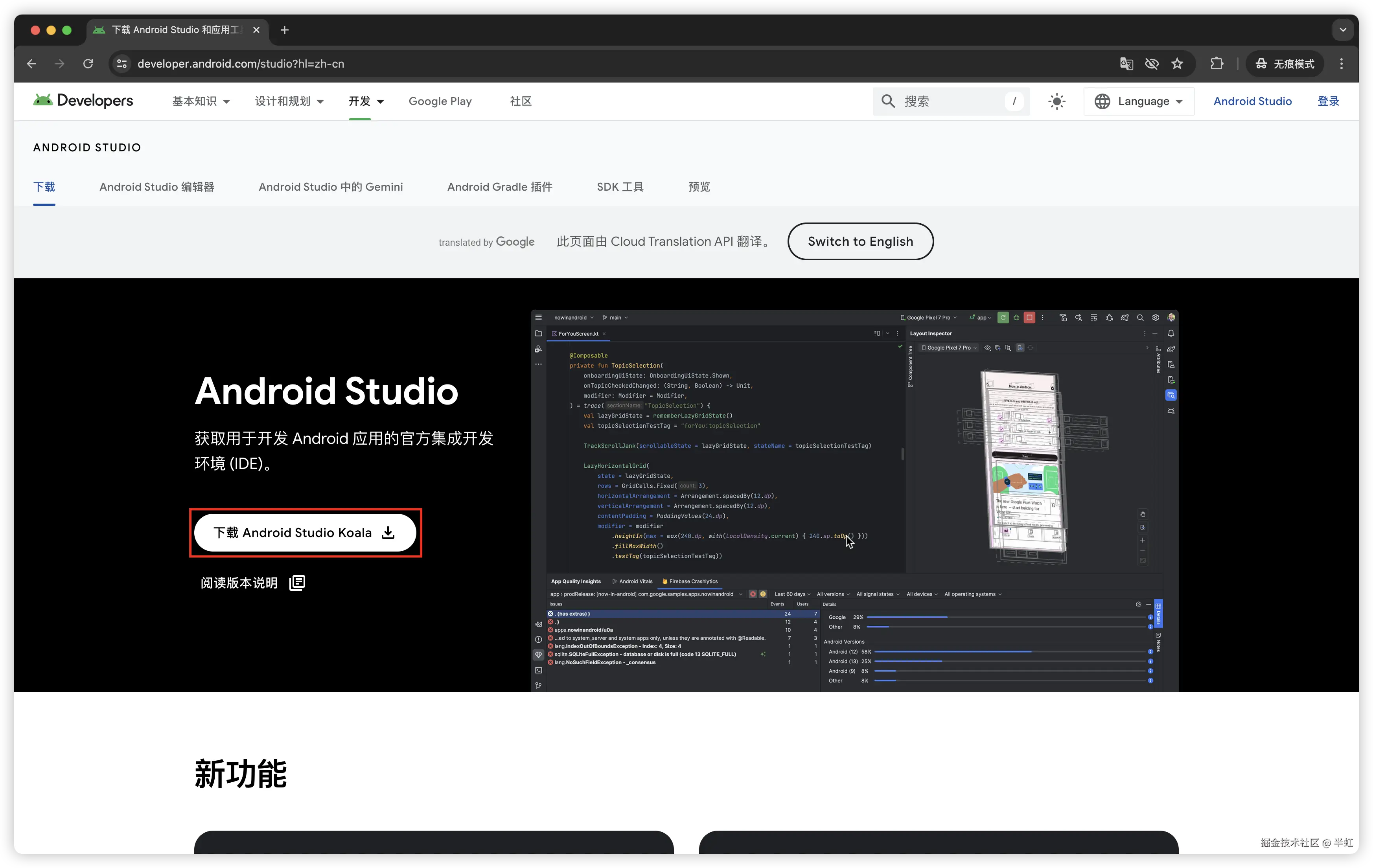Click the site information icon before the URL
Image resolution: width=1373 pixels, height=868 pixels.
coord(122,64)
